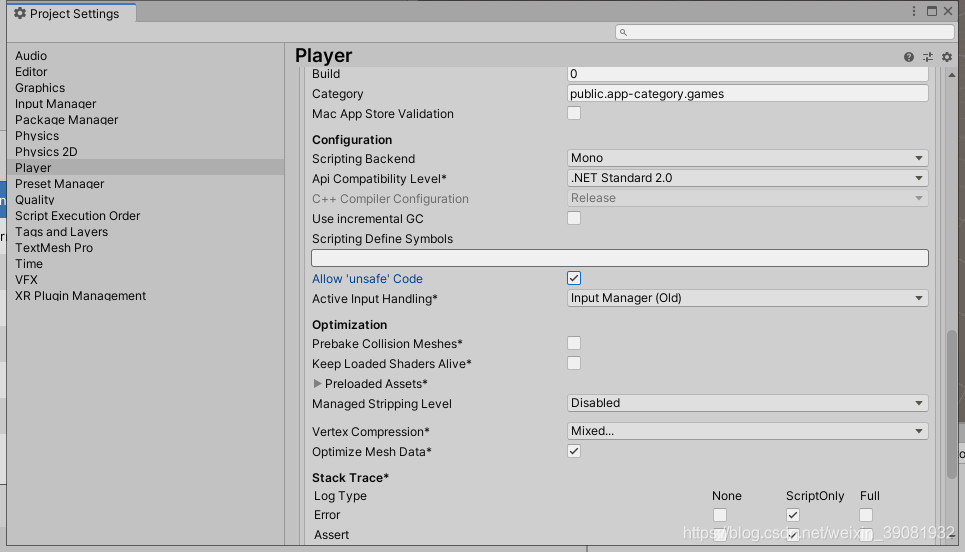Click the search magnifier icon
Screen dimensions: 965x552
point(623,32)
